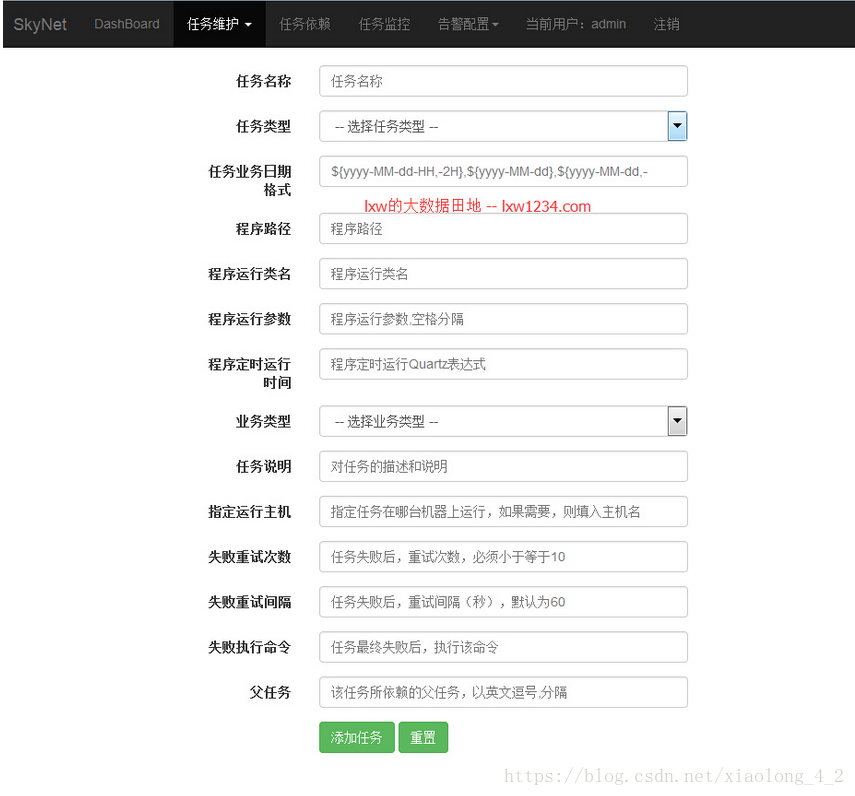Focus the 任务名称 input field
This screenshot has height=796, width=855.
(x=503, y=81)
